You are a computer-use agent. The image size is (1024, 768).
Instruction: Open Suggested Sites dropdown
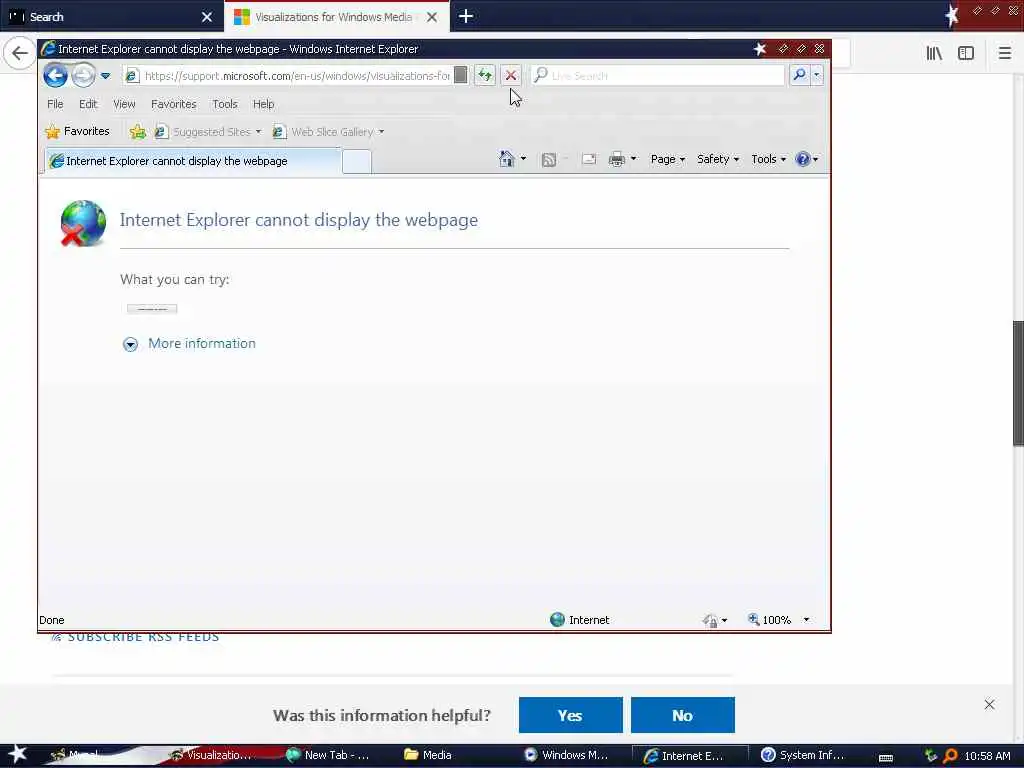208,132
